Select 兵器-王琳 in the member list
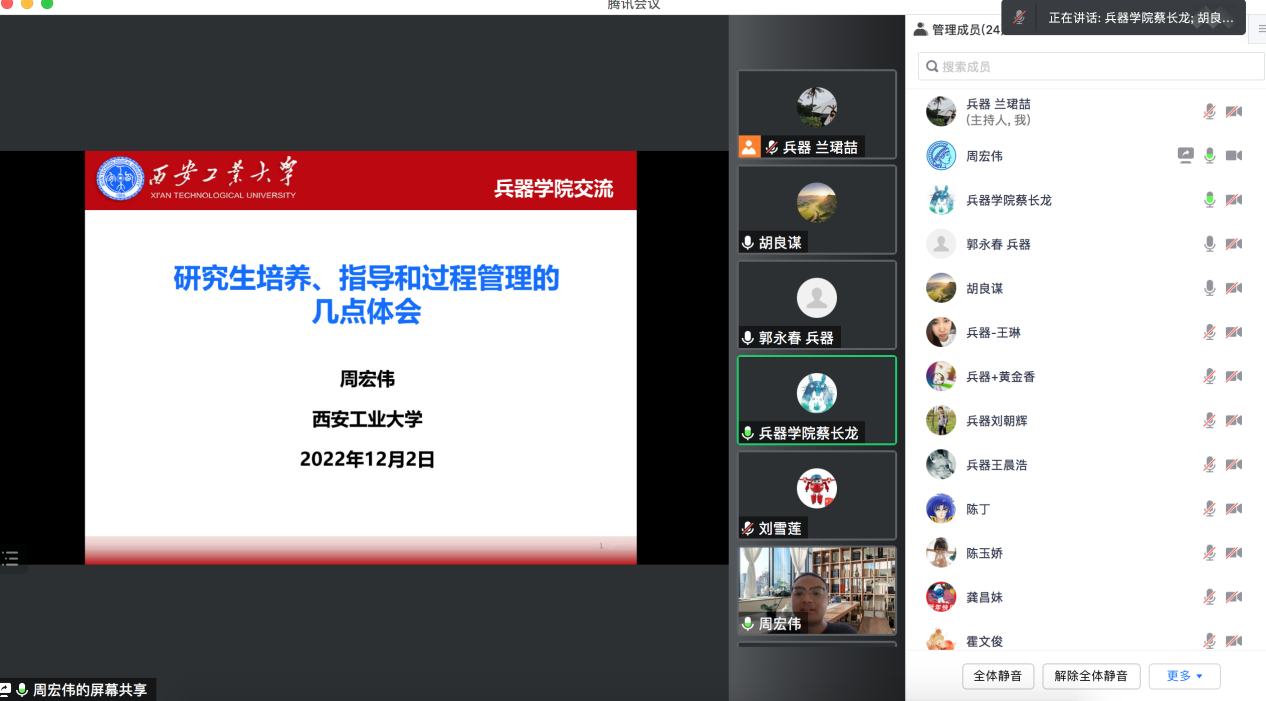 click(993, 332)
